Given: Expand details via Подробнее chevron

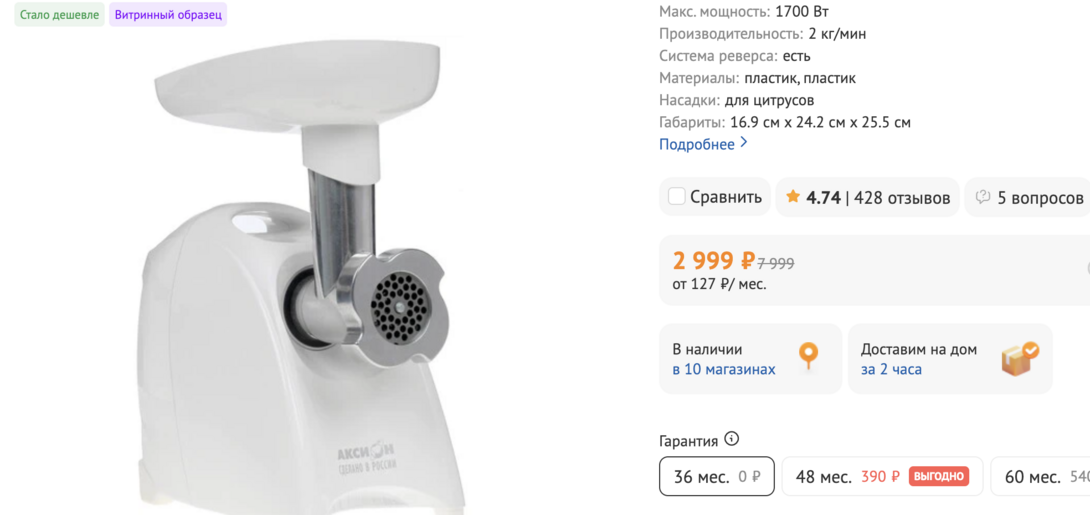Looking at the screenshot, I should click(744, 143).
